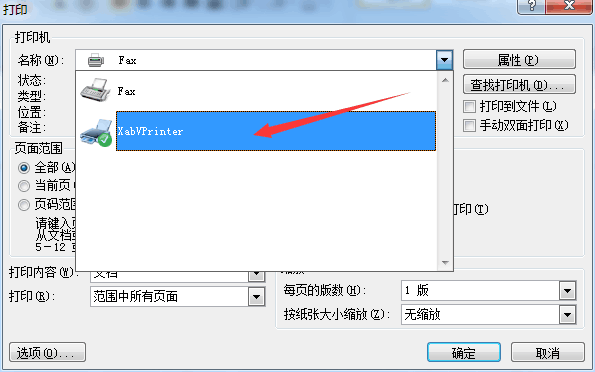The image size is (595, 372).
Task: Confirm printing with 确定 button
Action: point(464,353)
